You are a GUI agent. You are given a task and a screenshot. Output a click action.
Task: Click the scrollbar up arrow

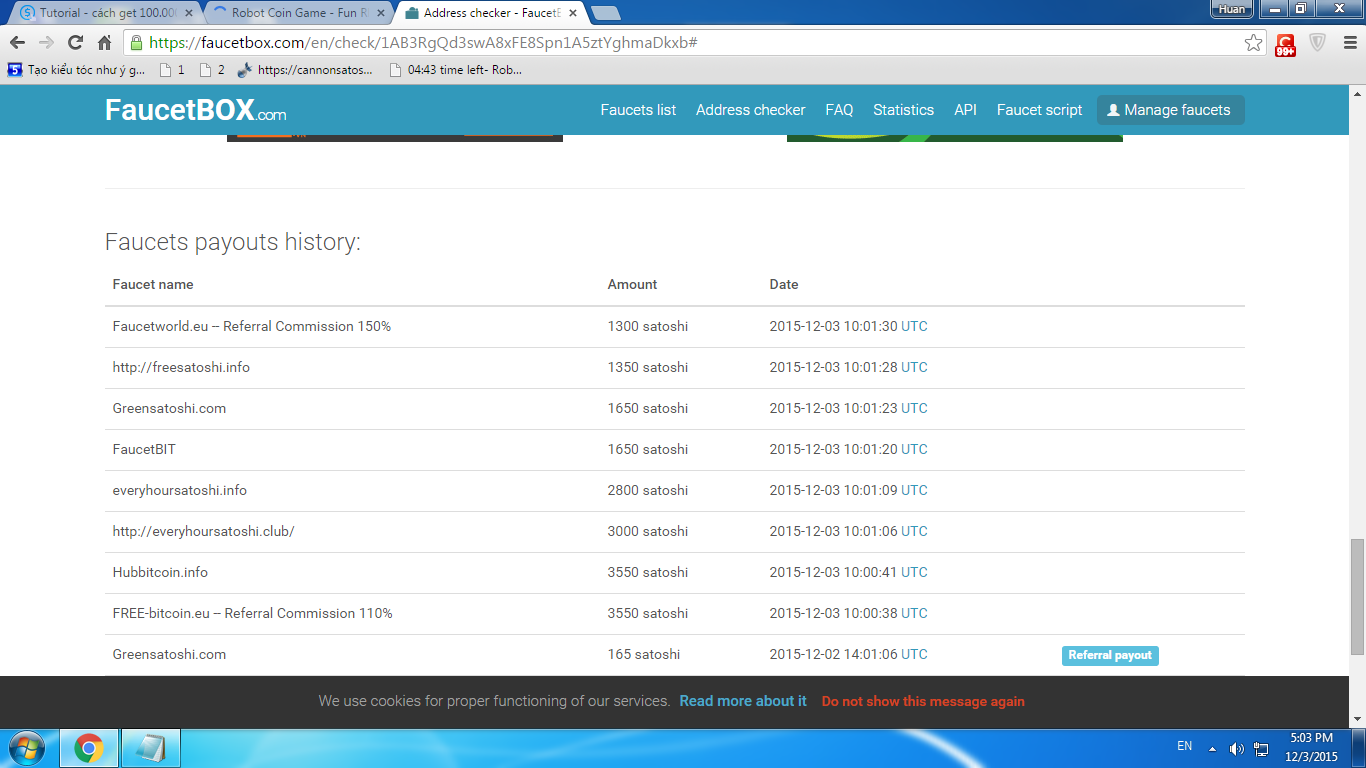tap(1357, 93)
